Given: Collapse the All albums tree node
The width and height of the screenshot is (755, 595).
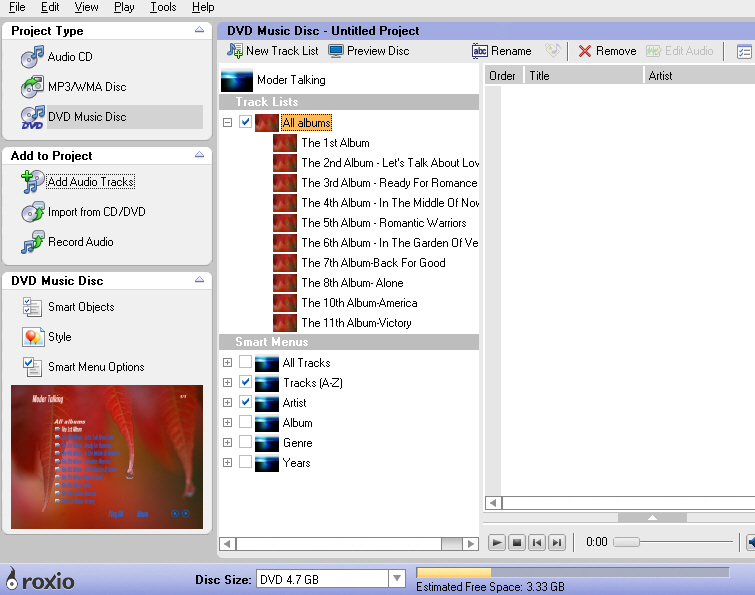Looking at the screenshot, I should [x=228, y=123].
